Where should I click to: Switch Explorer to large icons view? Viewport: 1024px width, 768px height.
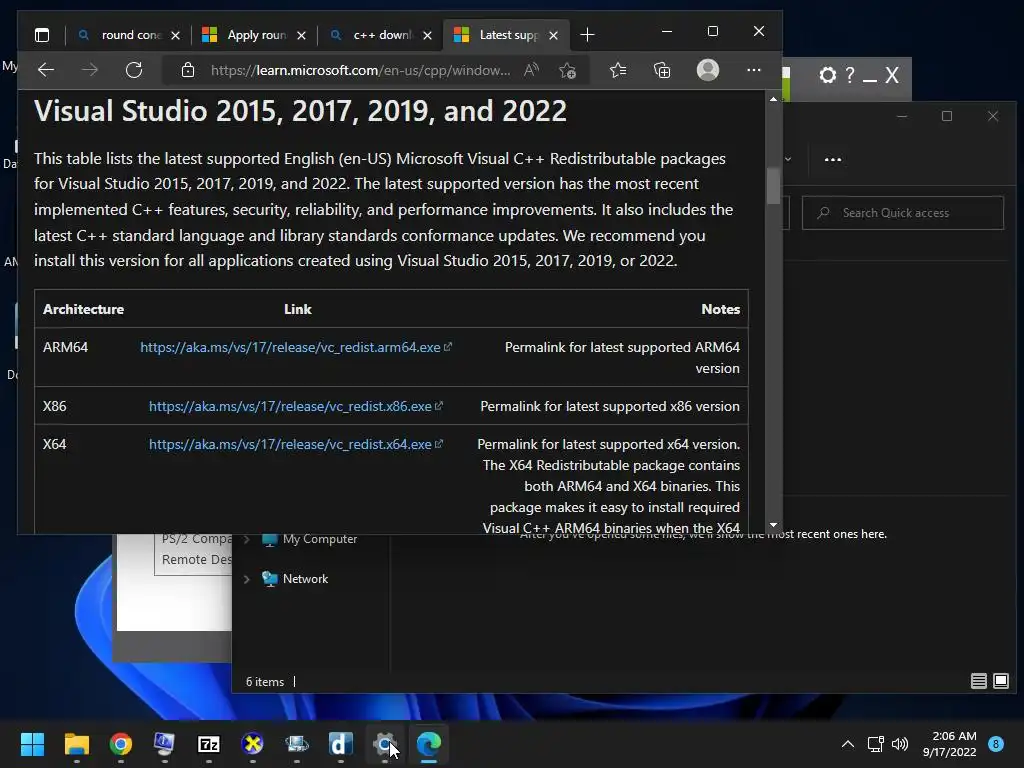(x=1000, y=681)
